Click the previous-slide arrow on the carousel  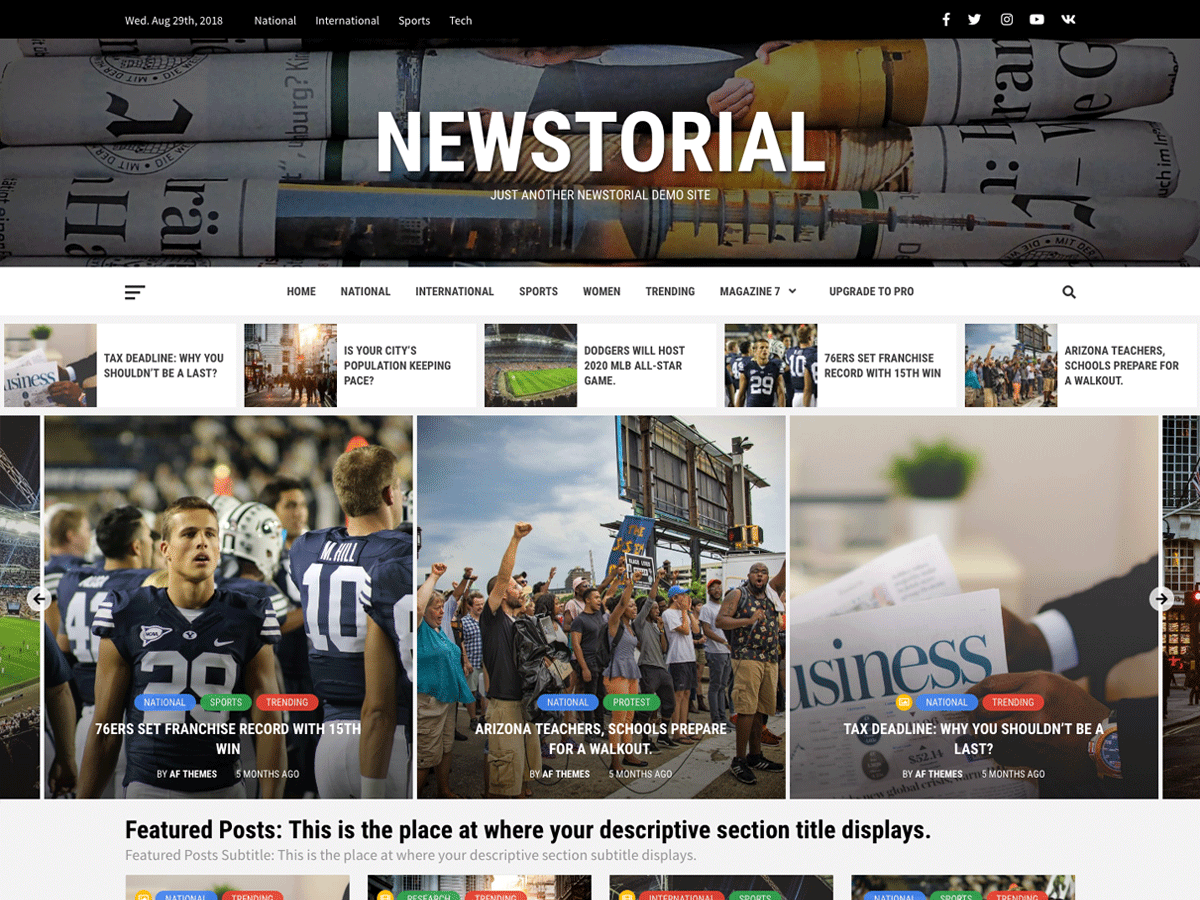(39, 598)
